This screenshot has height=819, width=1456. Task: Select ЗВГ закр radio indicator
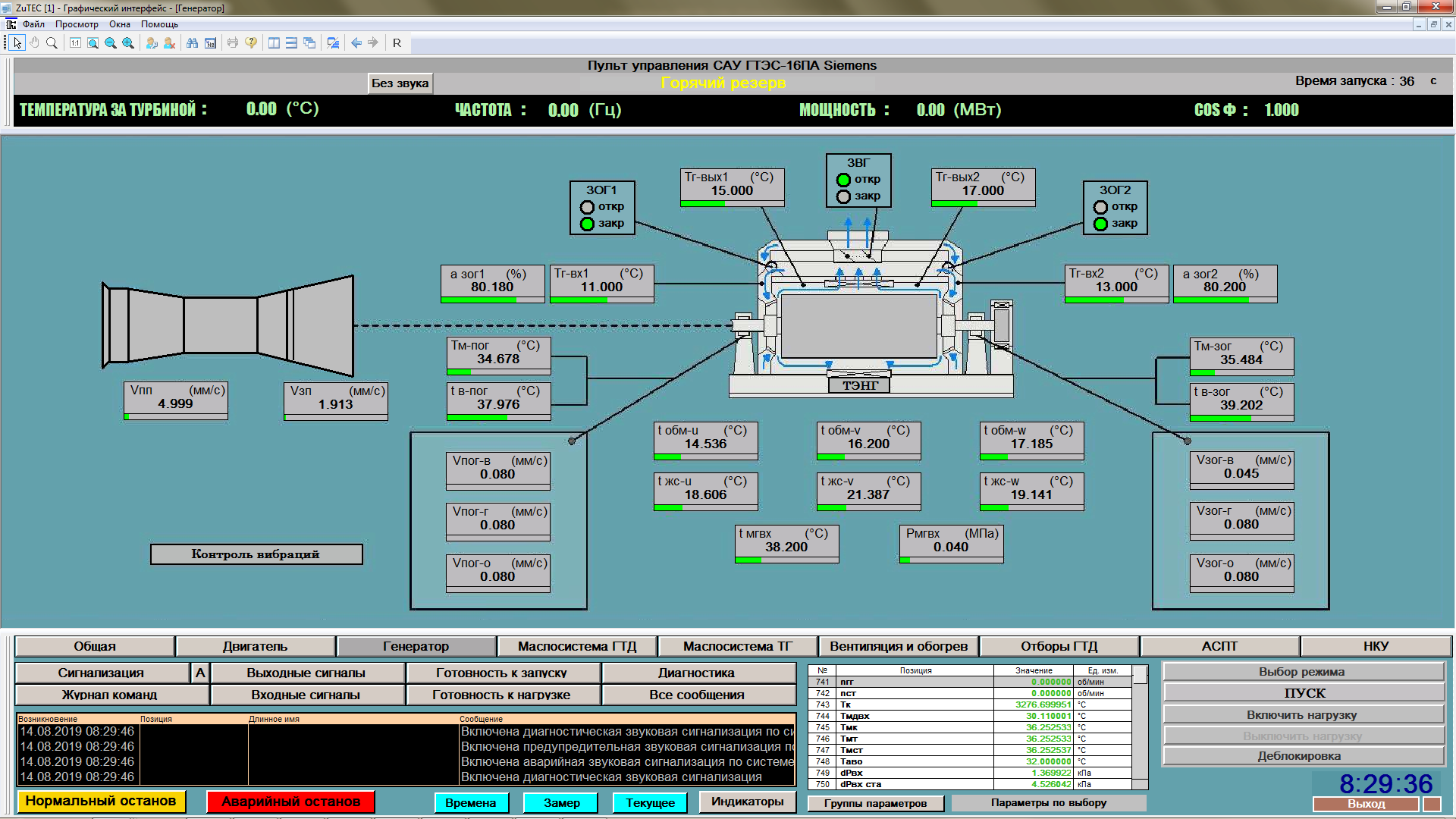point(843,196)
